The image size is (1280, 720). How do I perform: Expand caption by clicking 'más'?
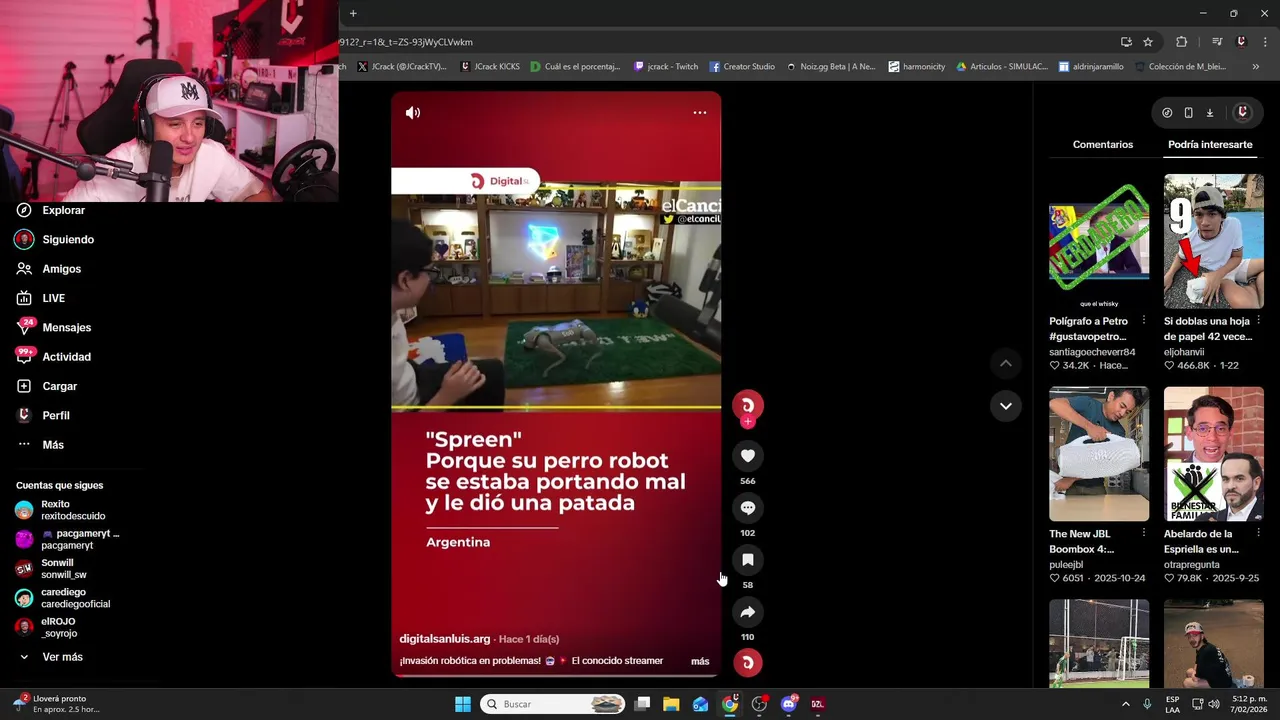click(700, 661)
